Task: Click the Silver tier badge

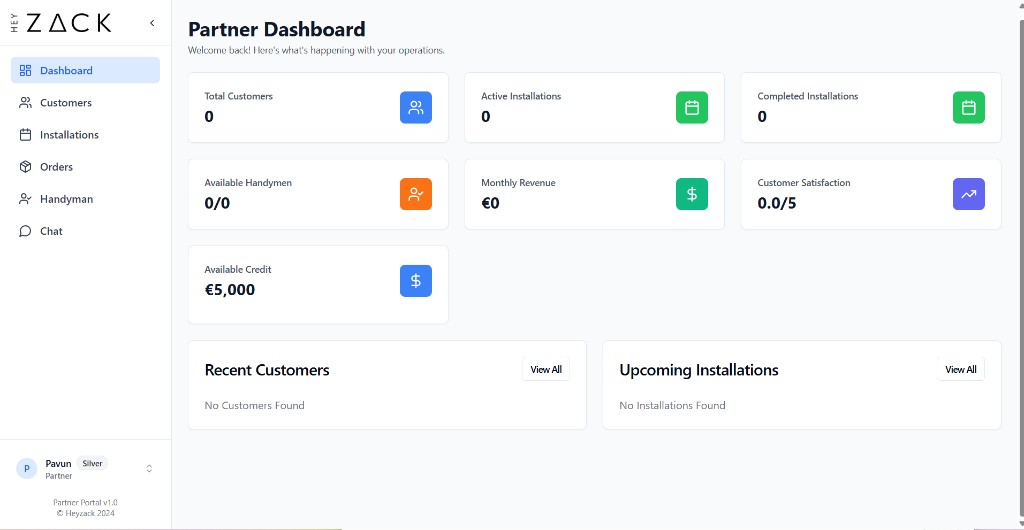Action: pos(92,463)
